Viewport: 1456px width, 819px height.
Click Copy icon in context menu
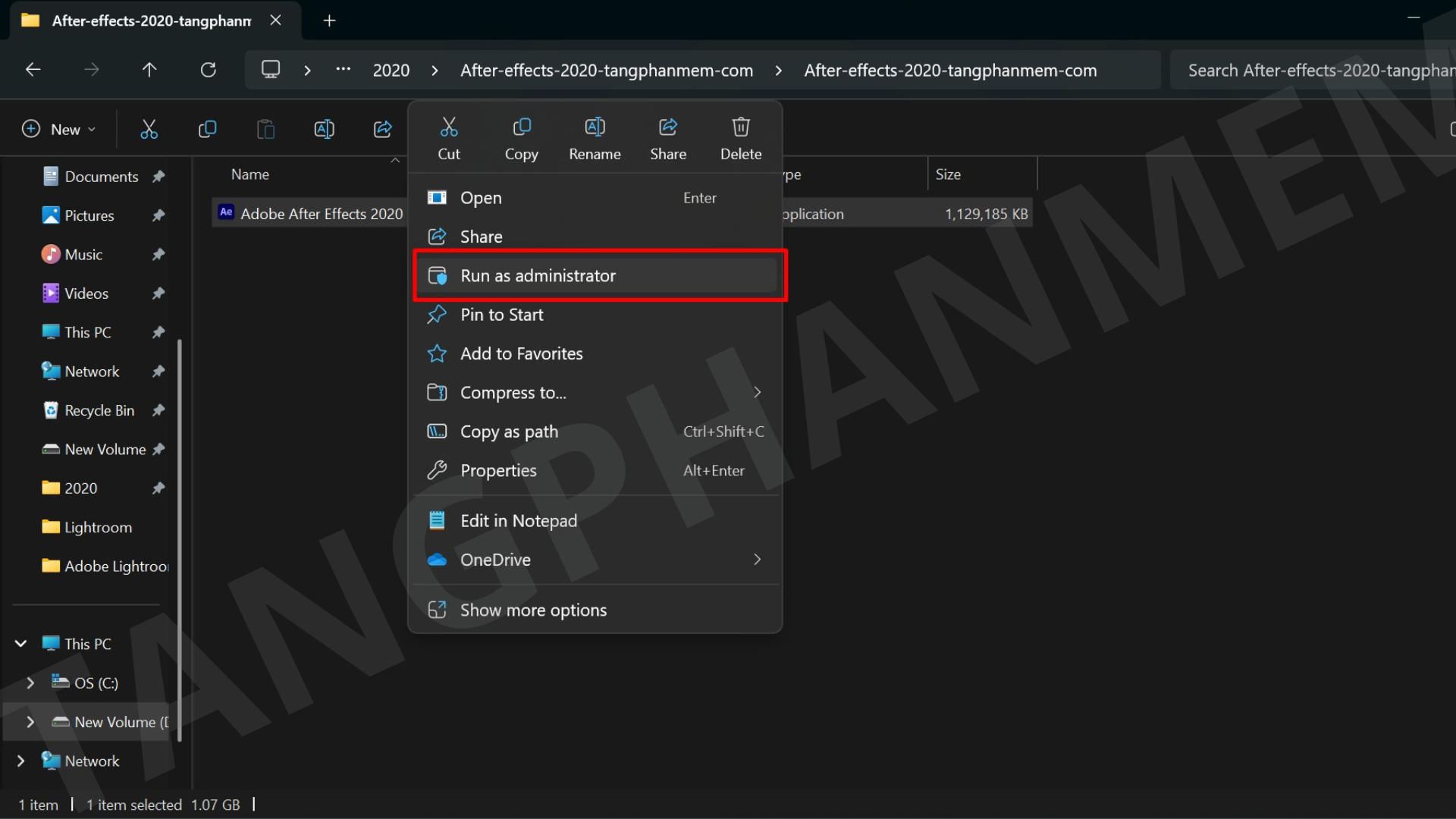(522, 127)
